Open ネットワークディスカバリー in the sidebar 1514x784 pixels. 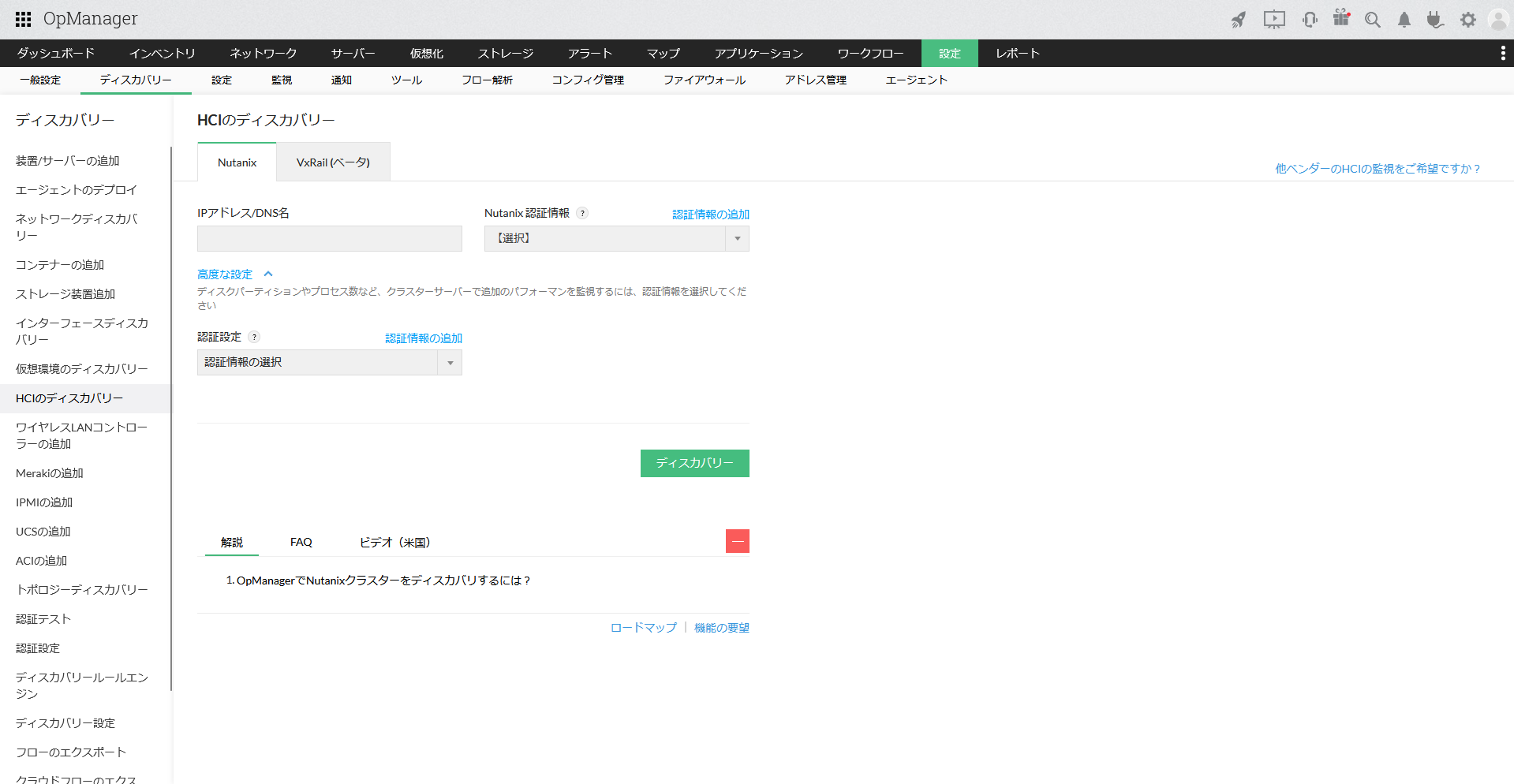tap(77, 227)
